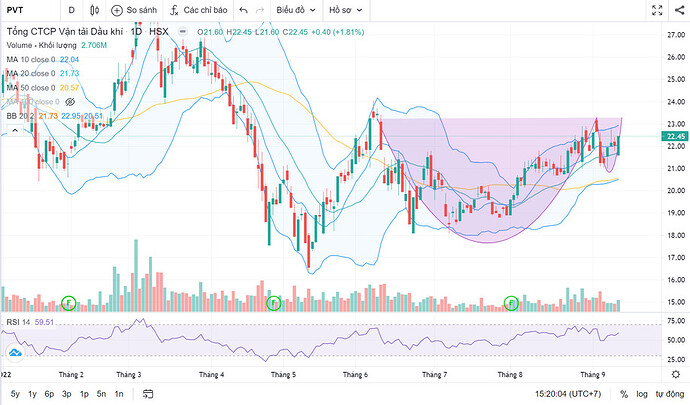Expand the Biểu đồ dropdown
690x405 pixels.
click(297, 10)
